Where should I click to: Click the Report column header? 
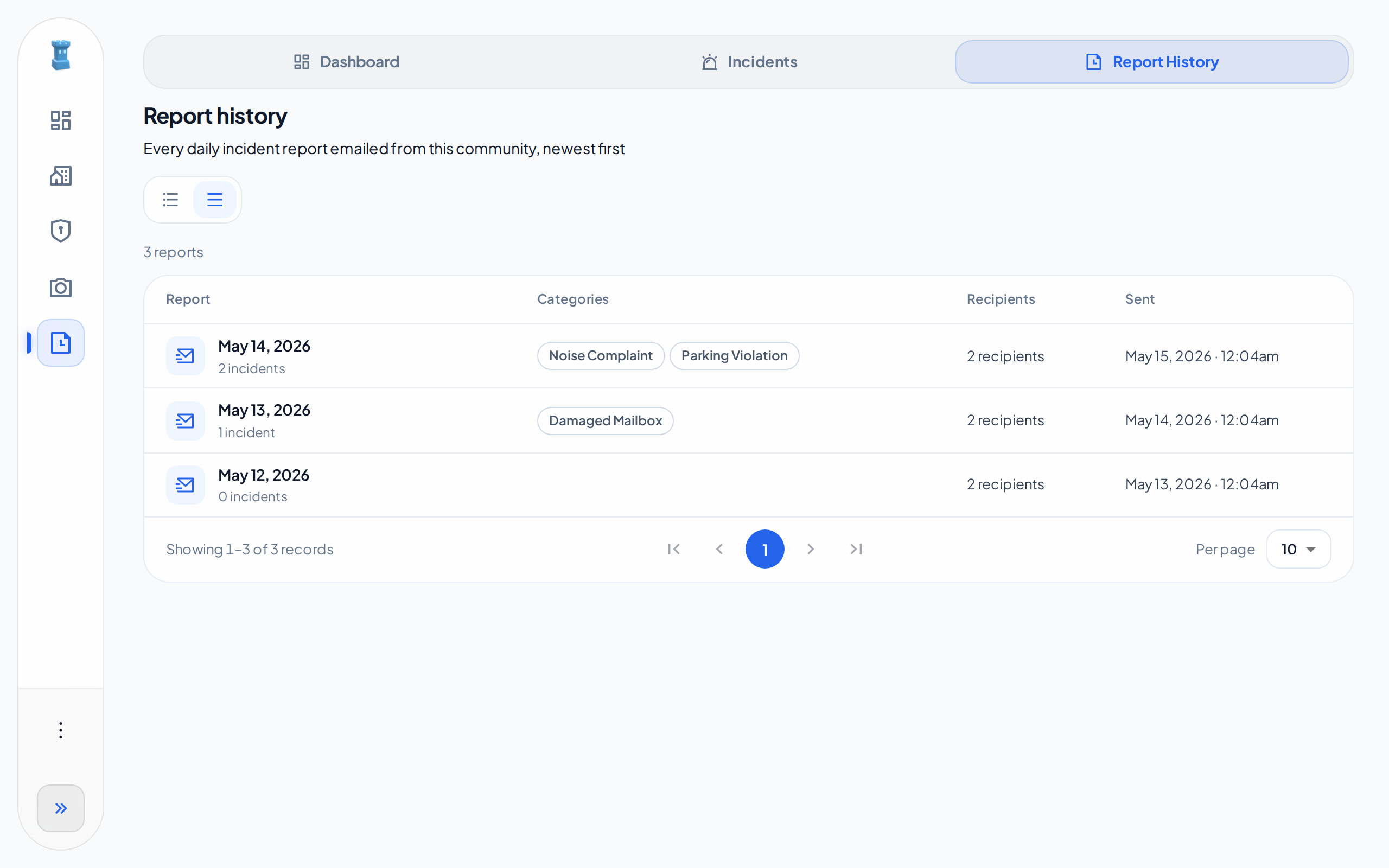(x=188, y=299)
